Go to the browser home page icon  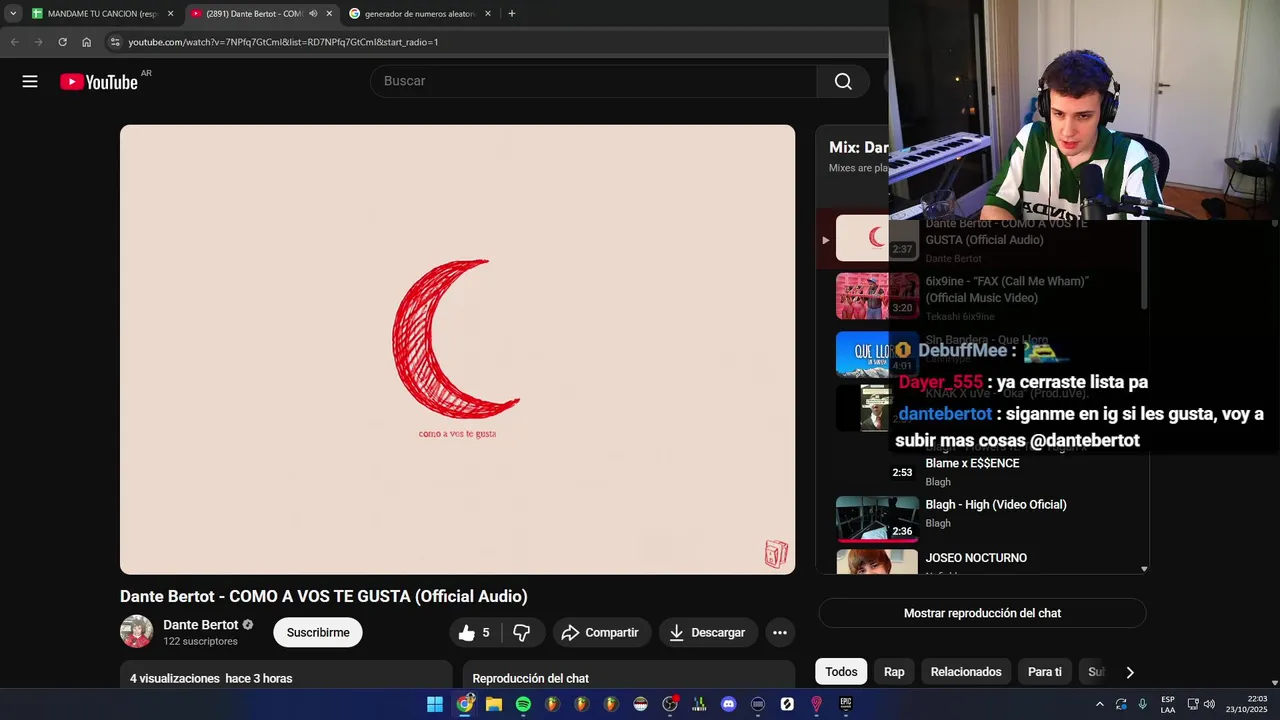(x=87, y=42)
